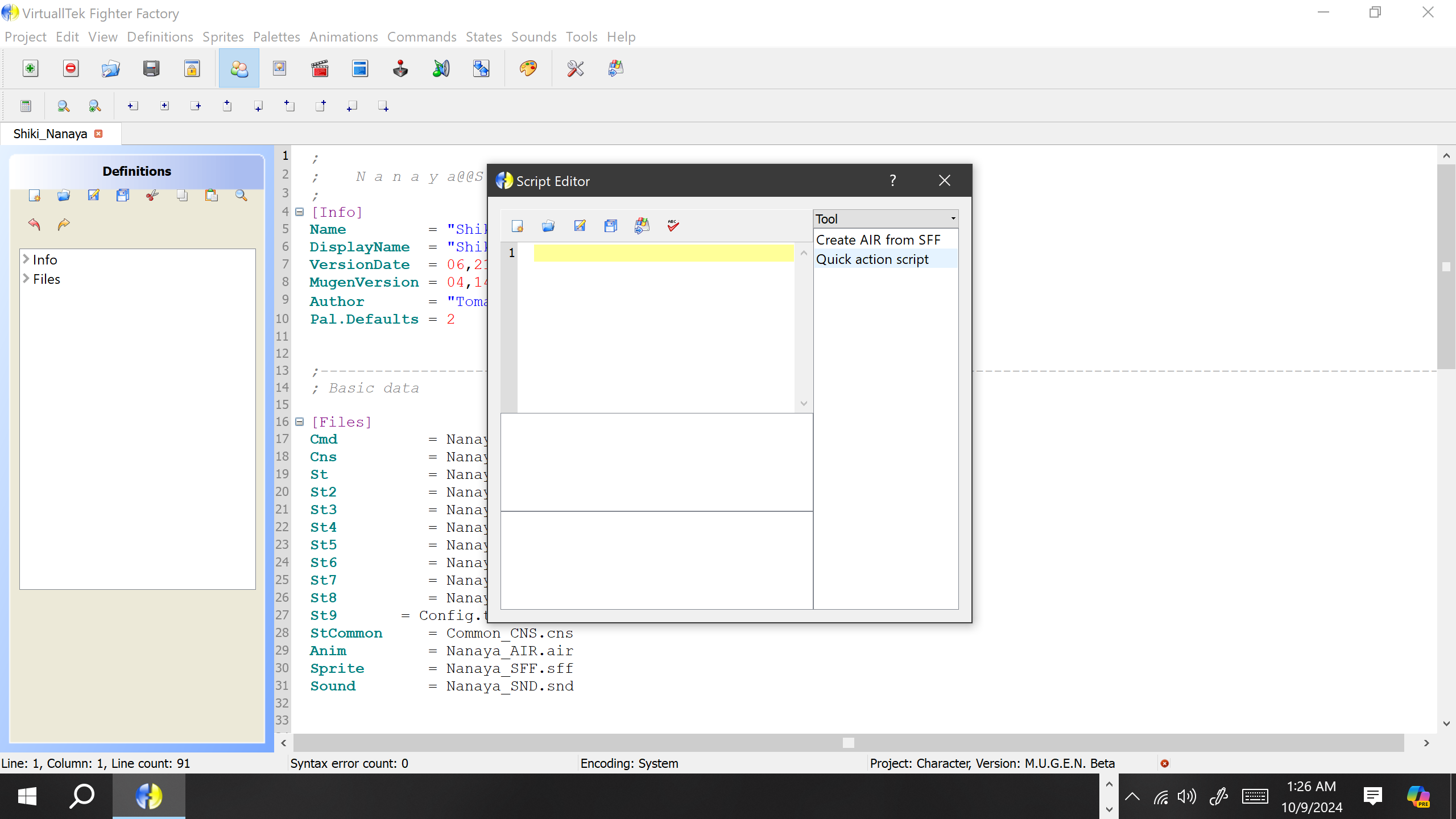Image resolution: width=1456 pixels, height=819 pixels.
Task: Click the check script icon in Script Editor
Action: point(673,226)
